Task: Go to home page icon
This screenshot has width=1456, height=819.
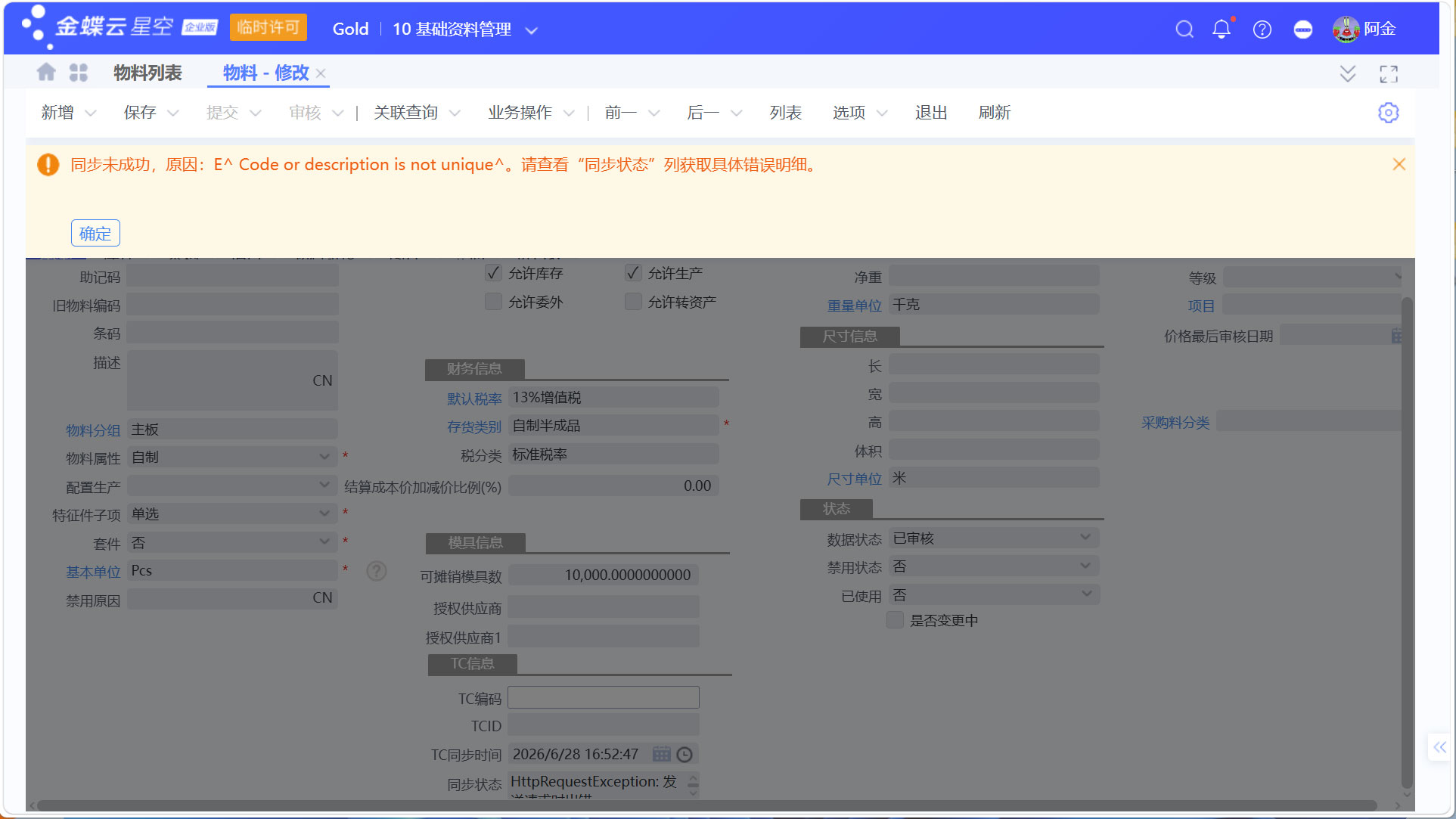Action: [x=46, y=72]
